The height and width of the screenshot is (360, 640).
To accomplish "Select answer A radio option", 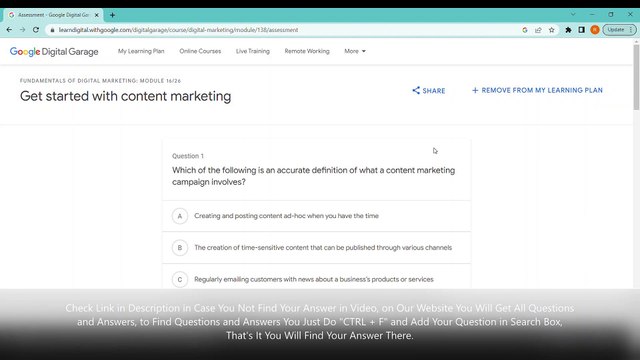I will click(180, 216).
